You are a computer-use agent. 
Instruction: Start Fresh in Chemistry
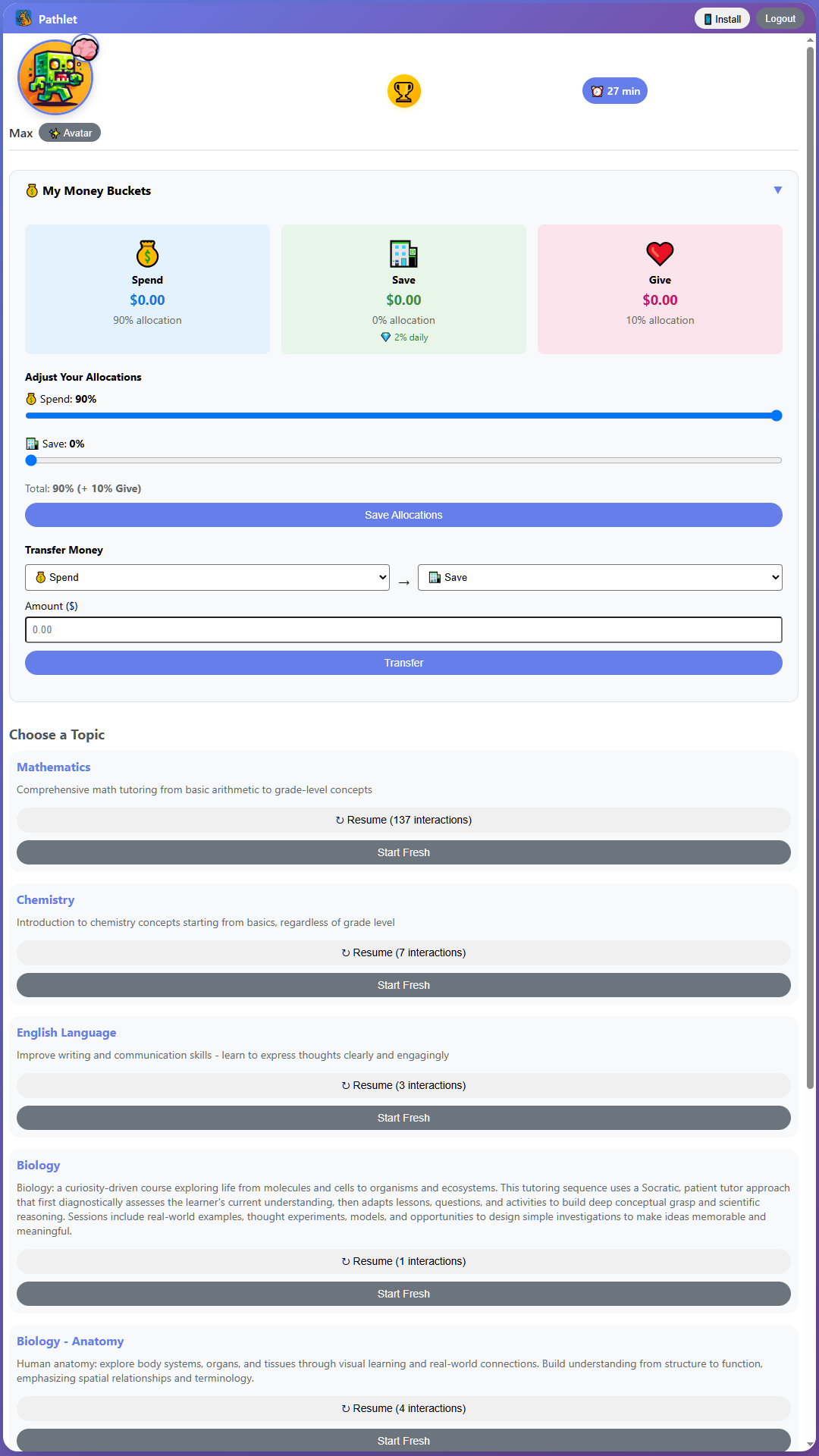pyautogui.click(x=403, y=985)
